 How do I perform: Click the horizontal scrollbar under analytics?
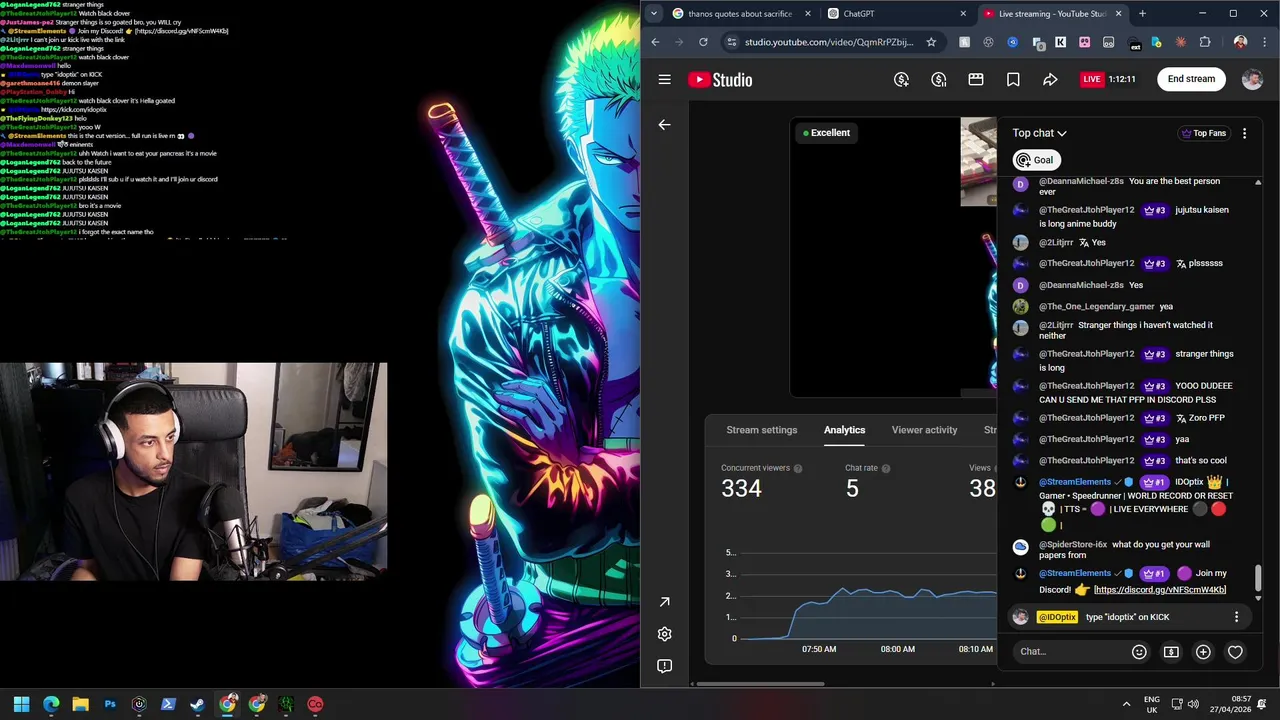click(x=760, y=684)
